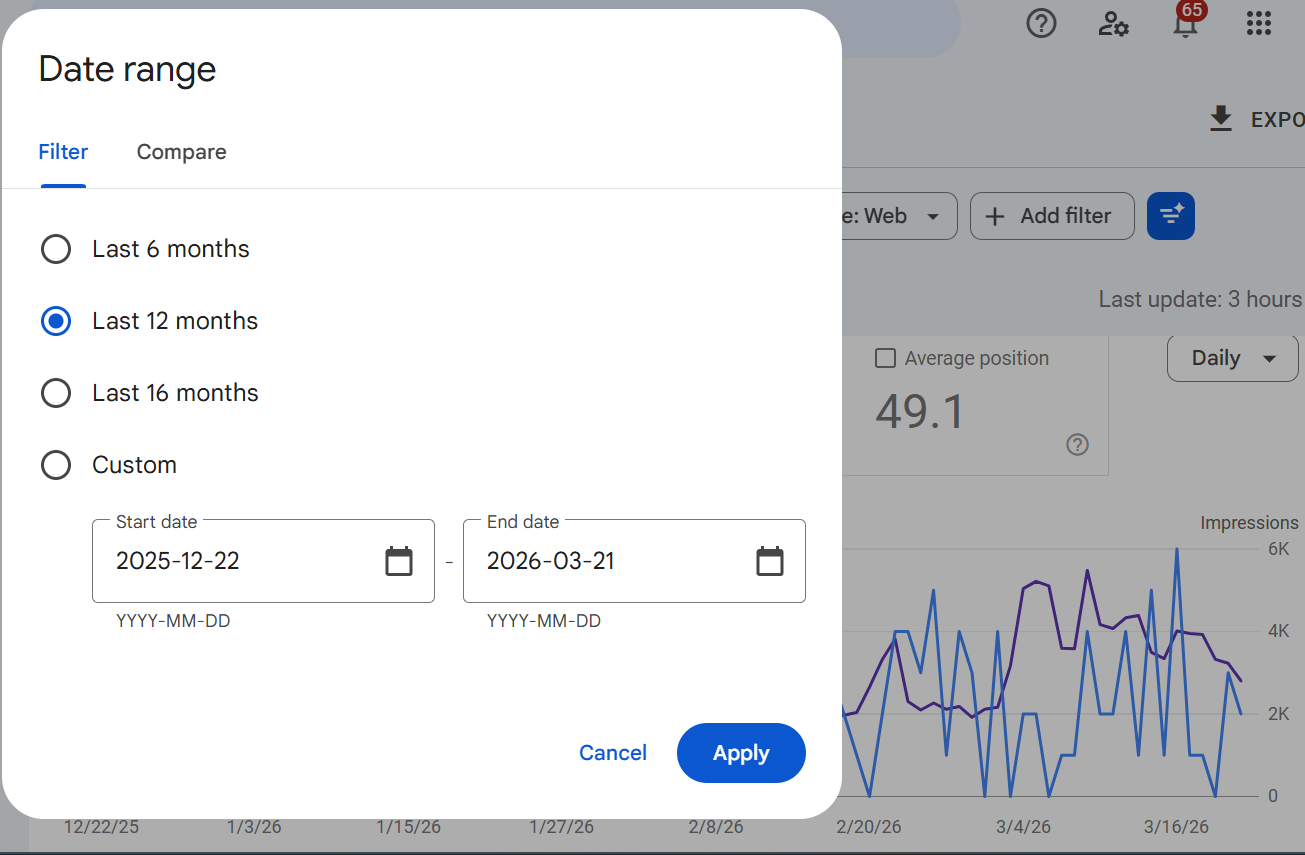
Task: Open the start date calendar picker
Action: (x=399, y=561)
